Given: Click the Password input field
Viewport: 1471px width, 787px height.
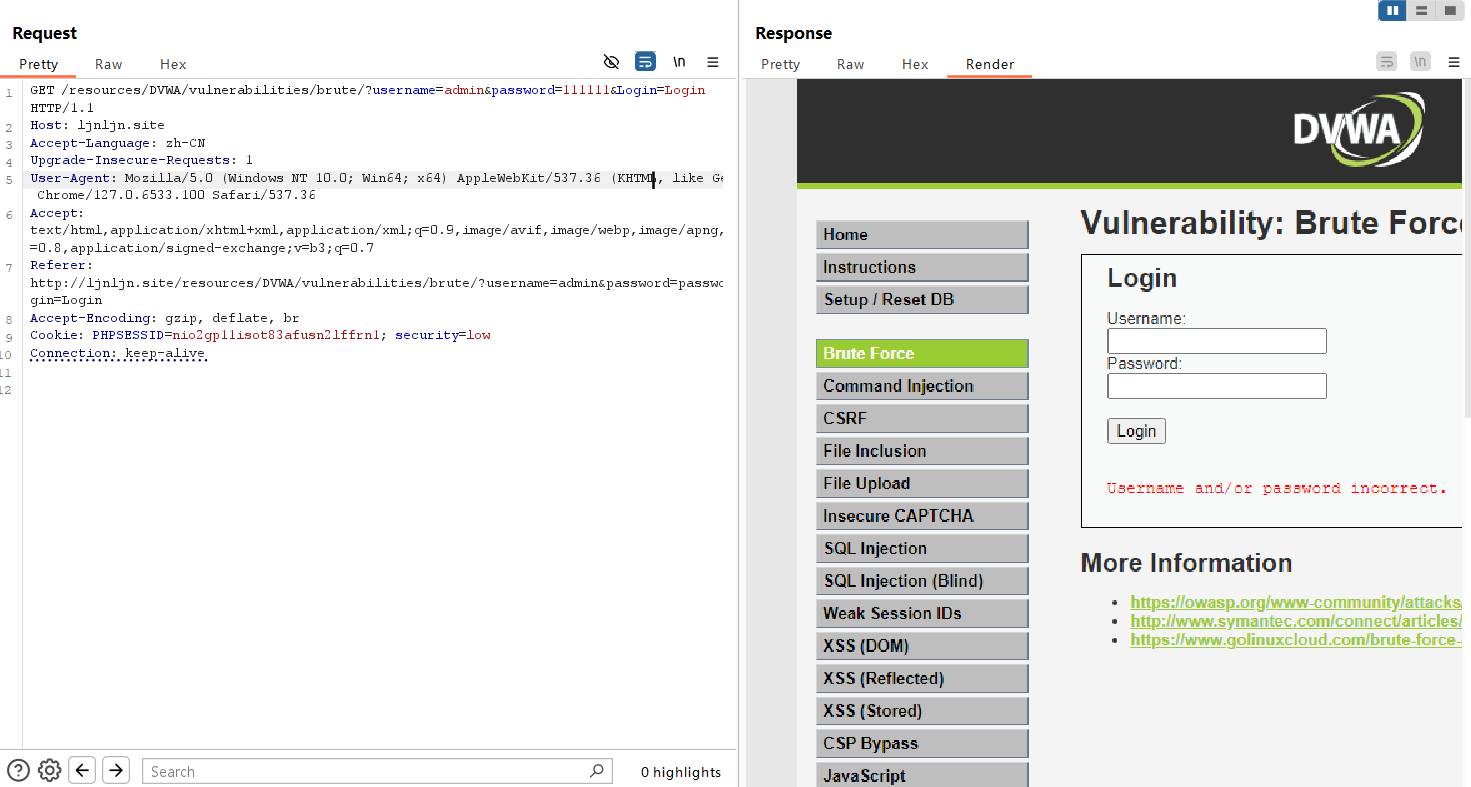Looking at the screenshot, I should pos(1217,386).
